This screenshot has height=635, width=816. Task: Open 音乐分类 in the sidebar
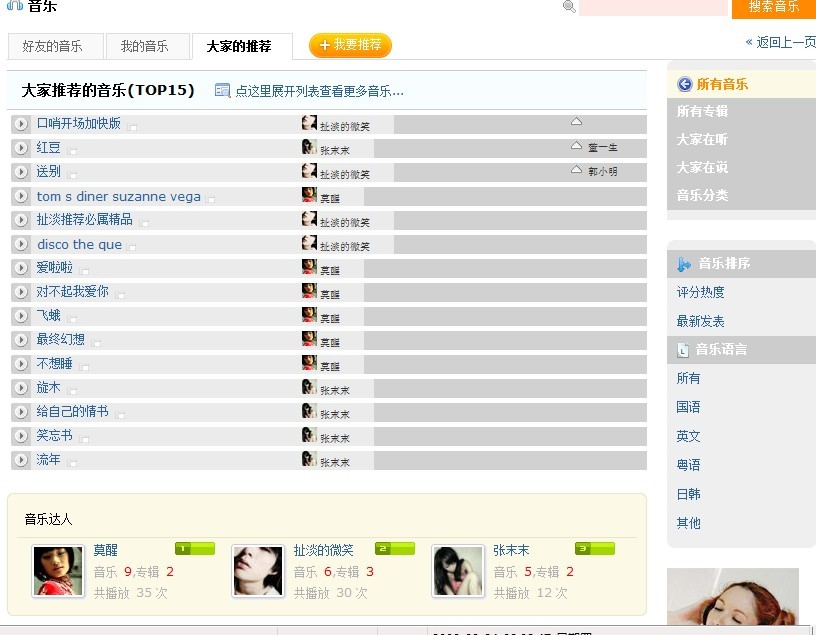click(x=702, y=196)
